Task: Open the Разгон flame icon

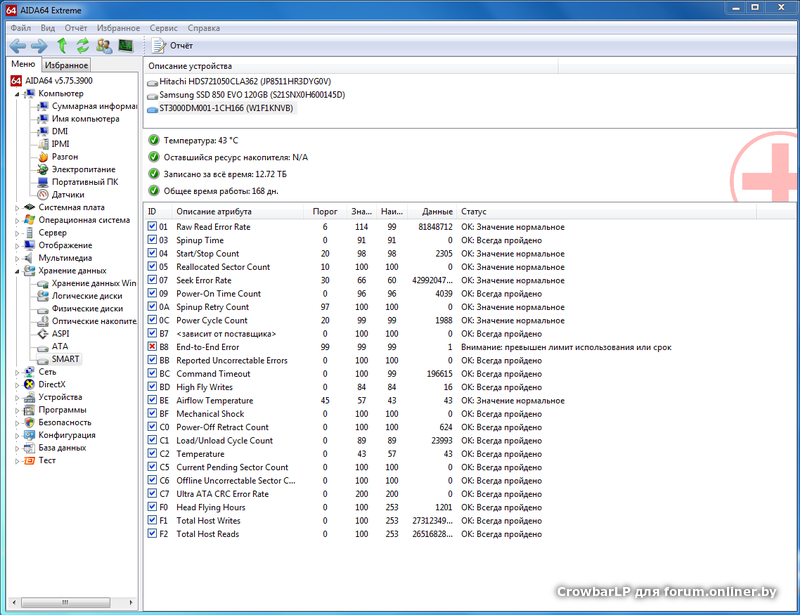Action: pyautogui.click(x=43, y=157)
